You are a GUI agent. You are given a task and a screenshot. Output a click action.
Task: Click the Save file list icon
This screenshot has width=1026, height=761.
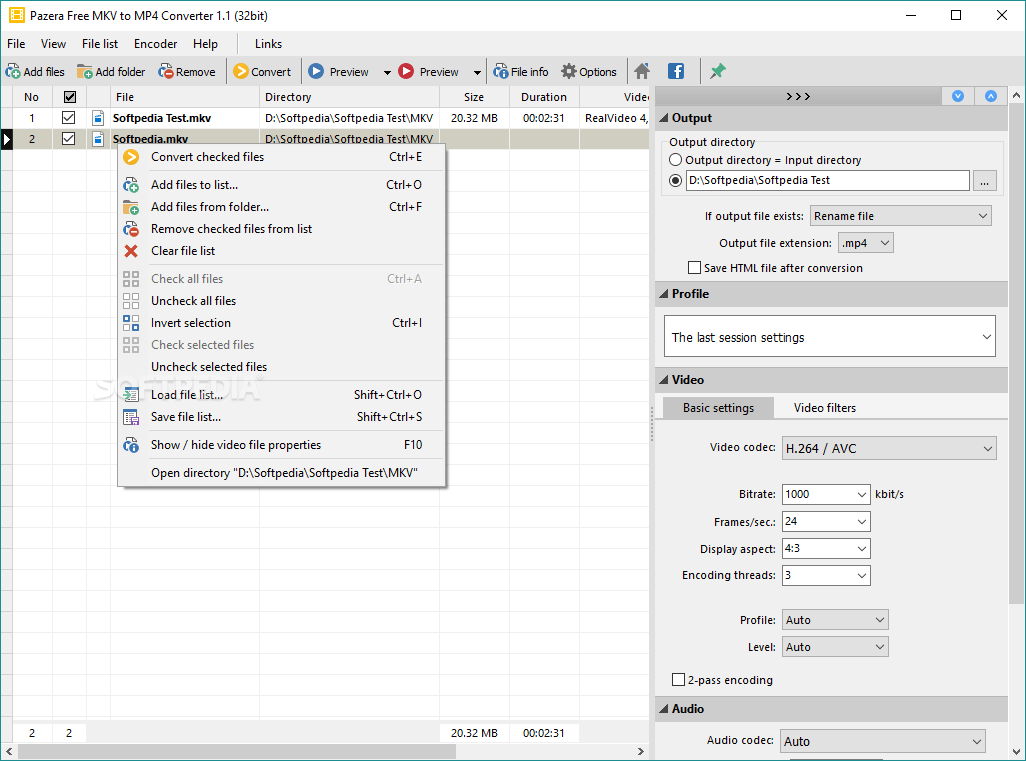click(131, 417)
